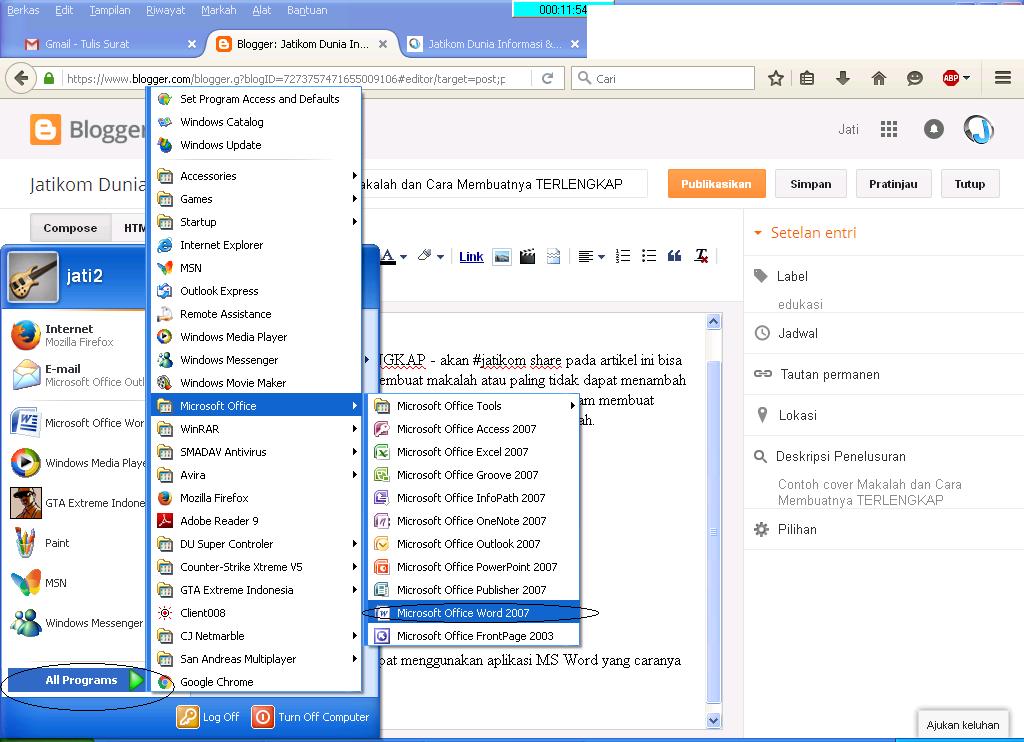Open Outlook Express from programs list
Screen dimensions: 1024x742
coord(256,291)
